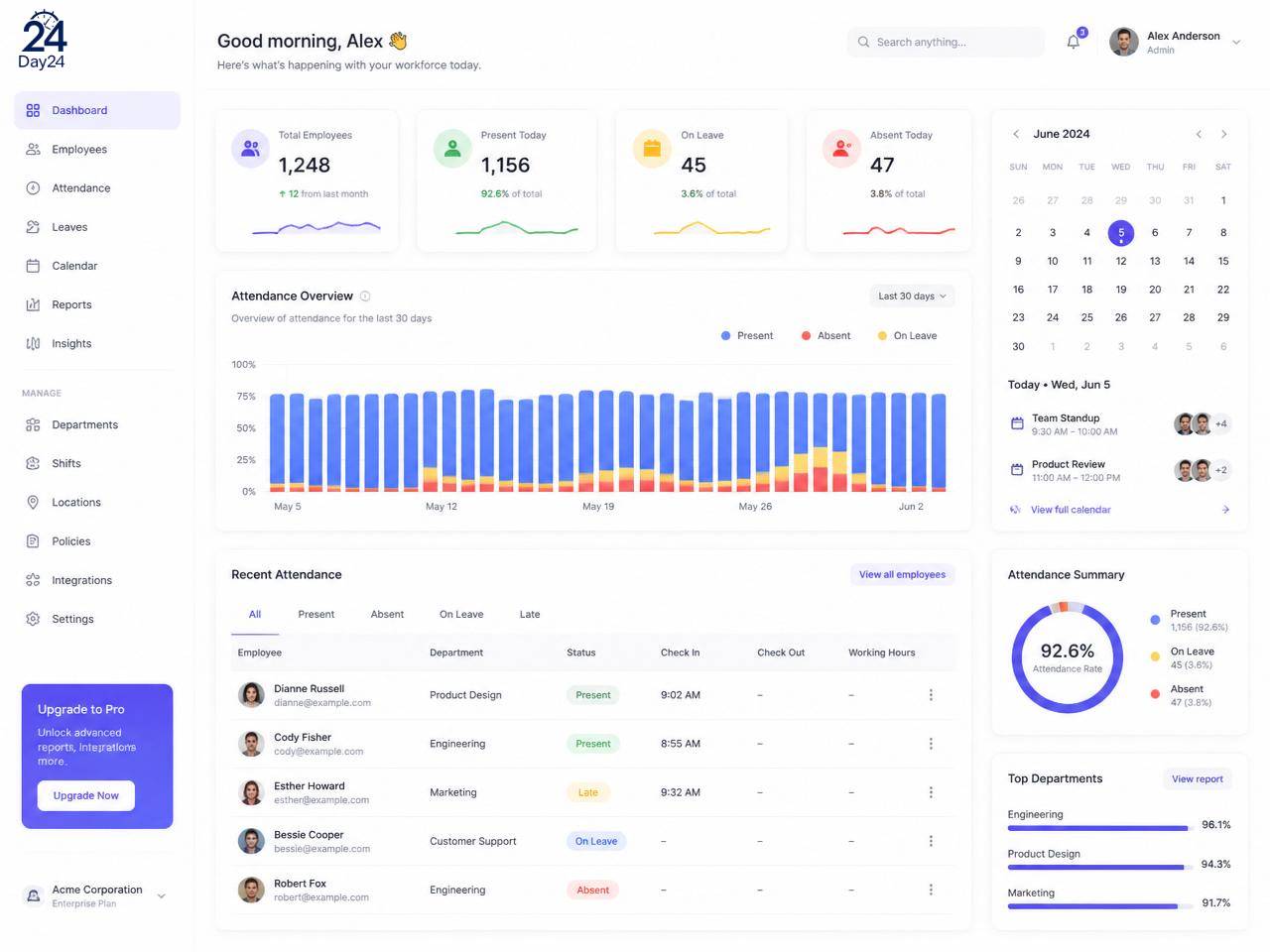Viewport: 1270px width, 952px height.
Task: Click the Engineering department progress bar
Action: click(x=1098, y=828)
